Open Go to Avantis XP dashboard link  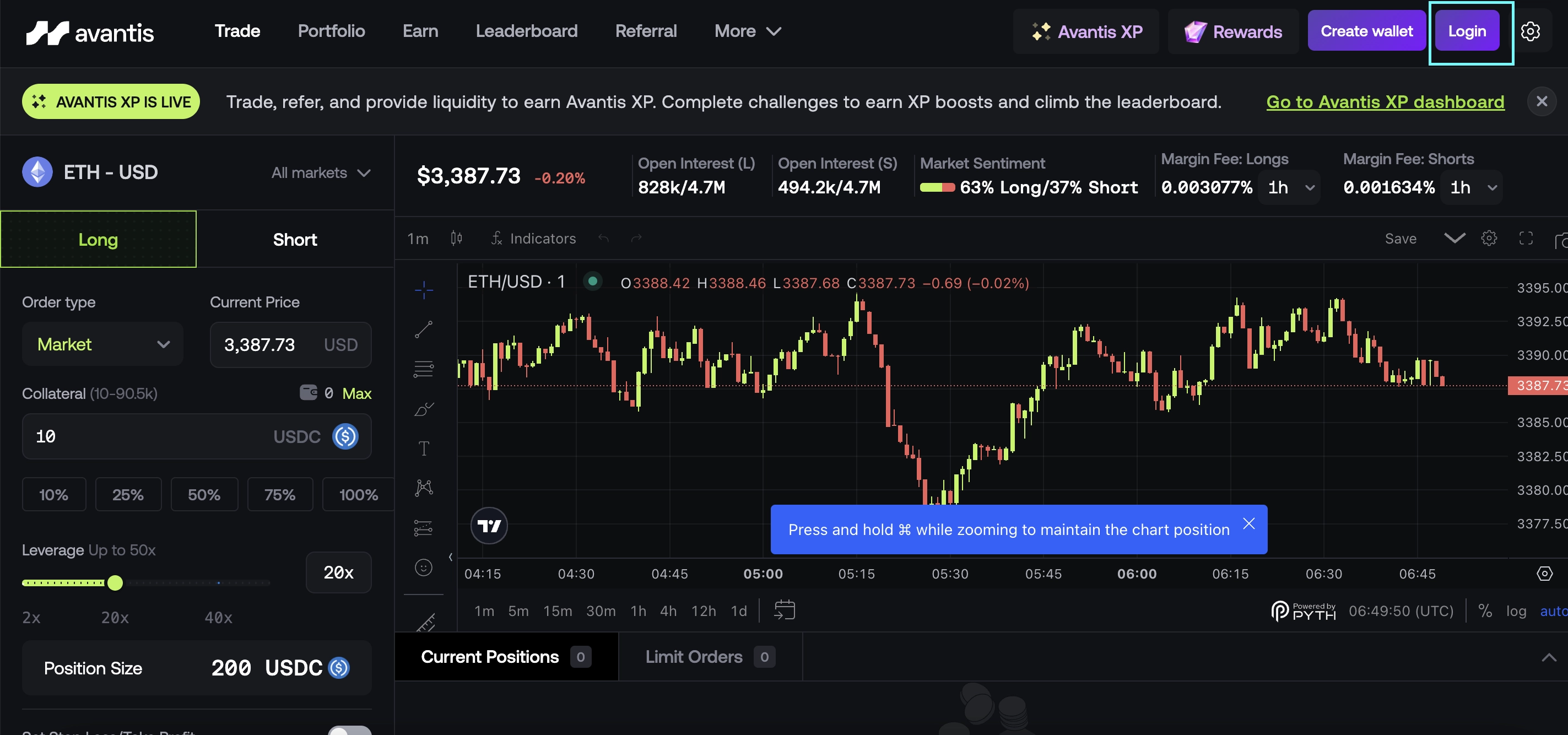tap(1385, 102)
